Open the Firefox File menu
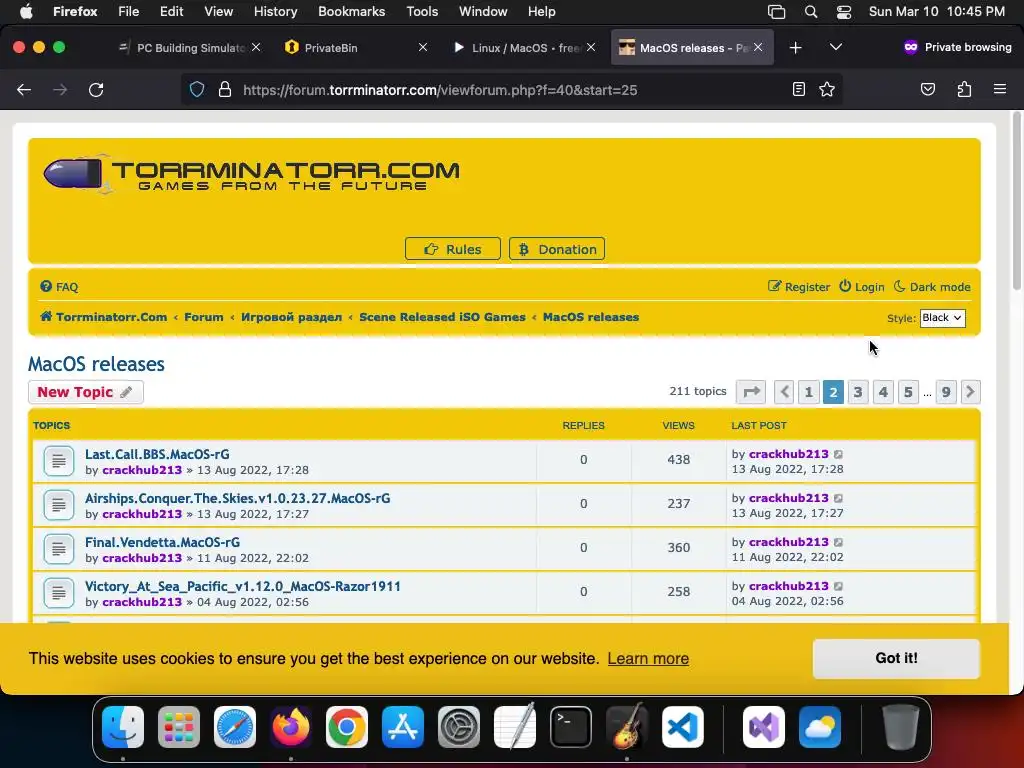The width and height of the screenshot is (1024, 768). 129,12
